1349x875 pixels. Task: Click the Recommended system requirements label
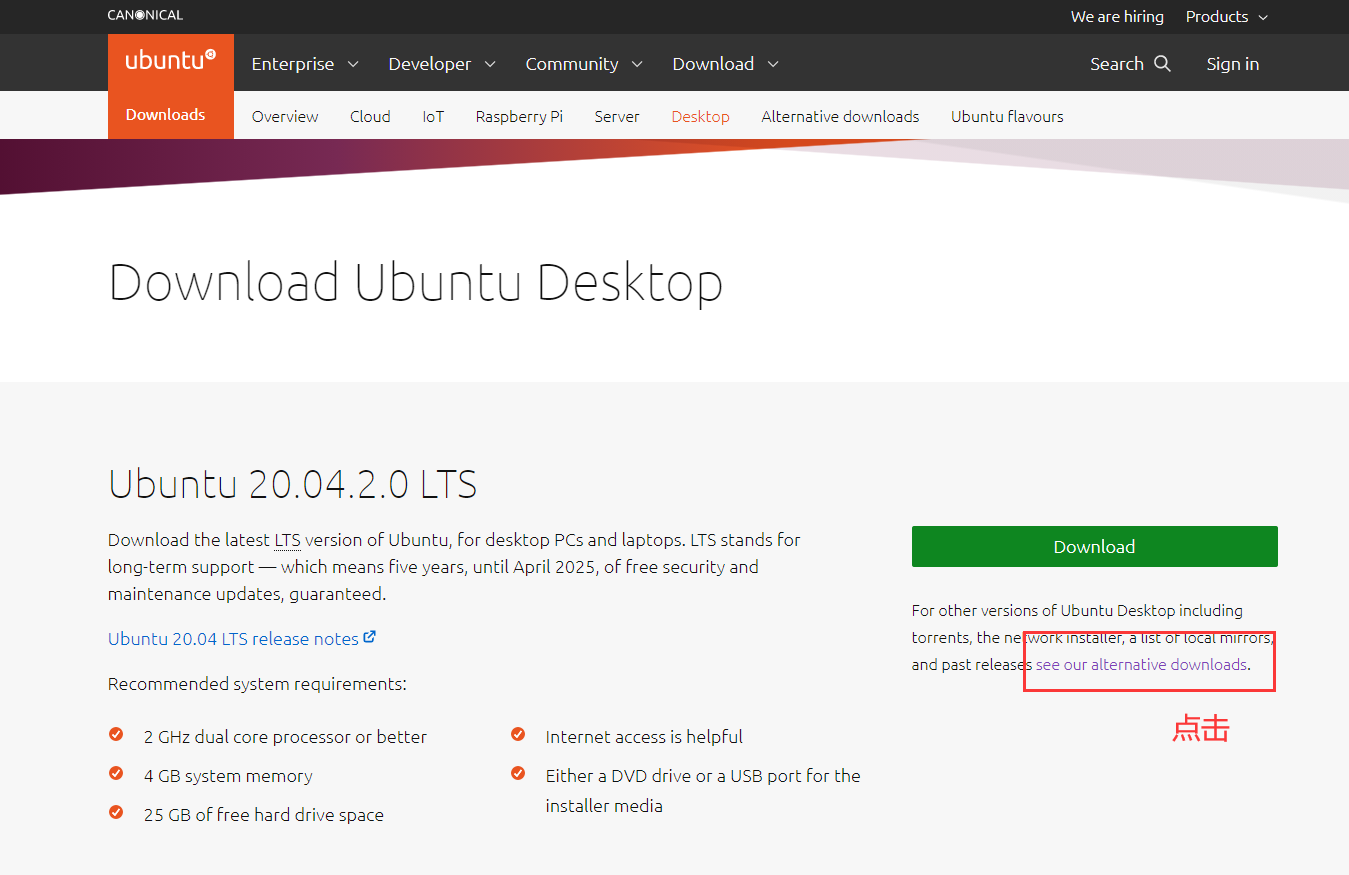point(257,684)
